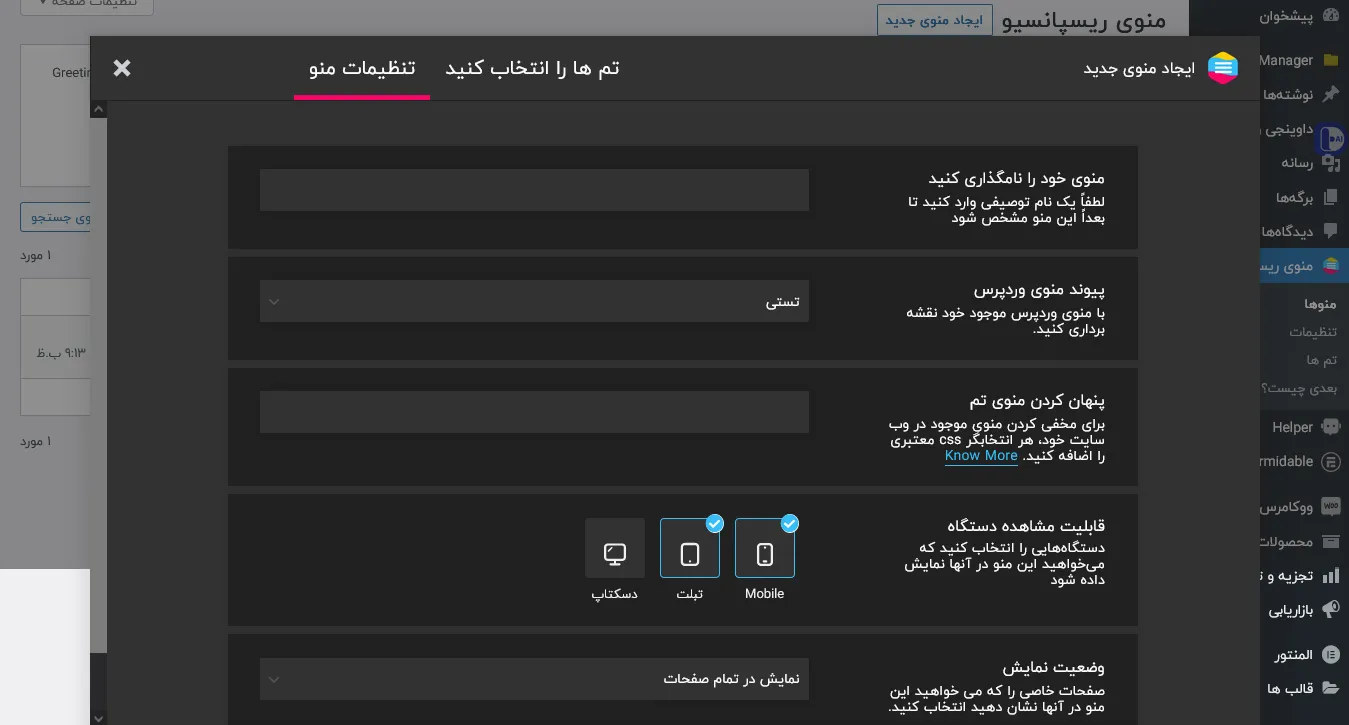The height and width of the screenshot is (725, 1349).
Task: Open Helper icon in sidebar
Action: point(1330,427)
